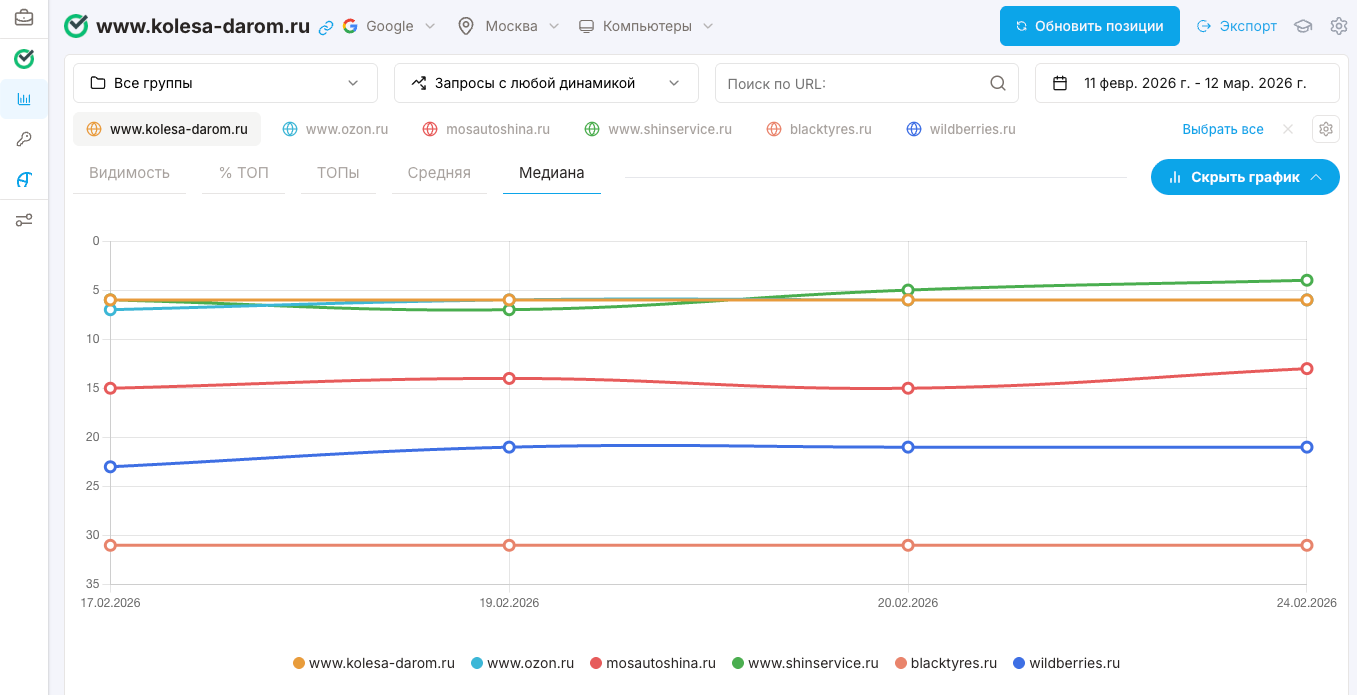Open the sliders settings icon in sidebar
This screenshot has width=1357, height=695.
click(x=24, y=220)
